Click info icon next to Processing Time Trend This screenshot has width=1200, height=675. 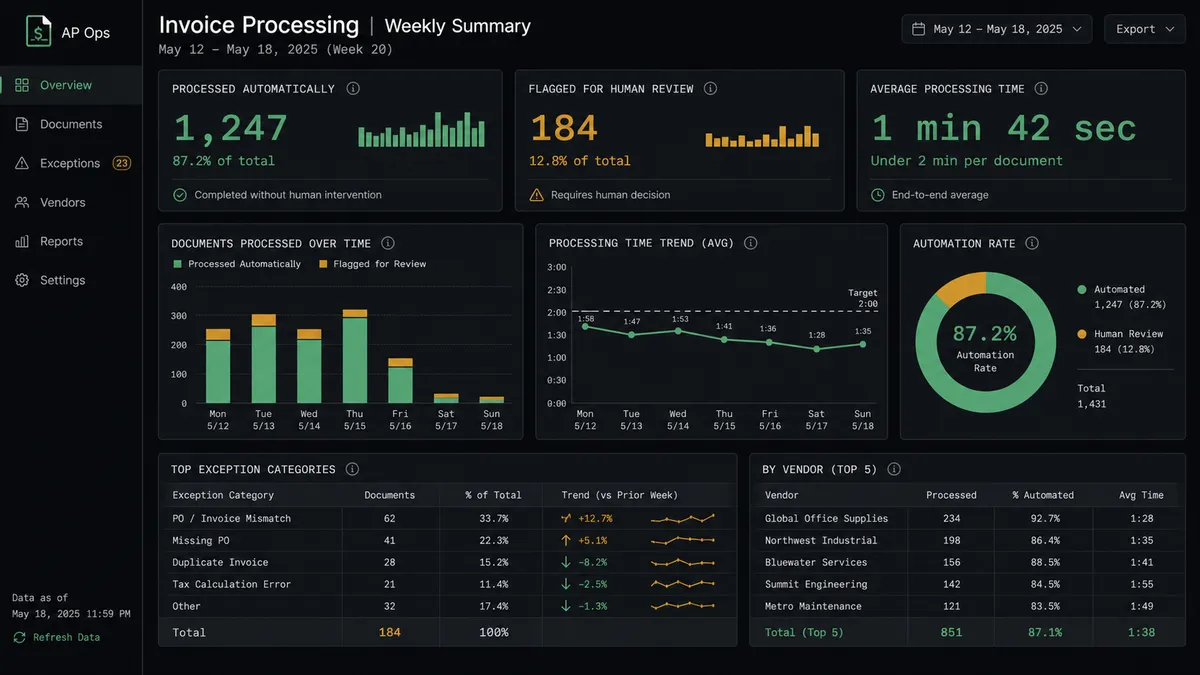(x=751, y=243)
